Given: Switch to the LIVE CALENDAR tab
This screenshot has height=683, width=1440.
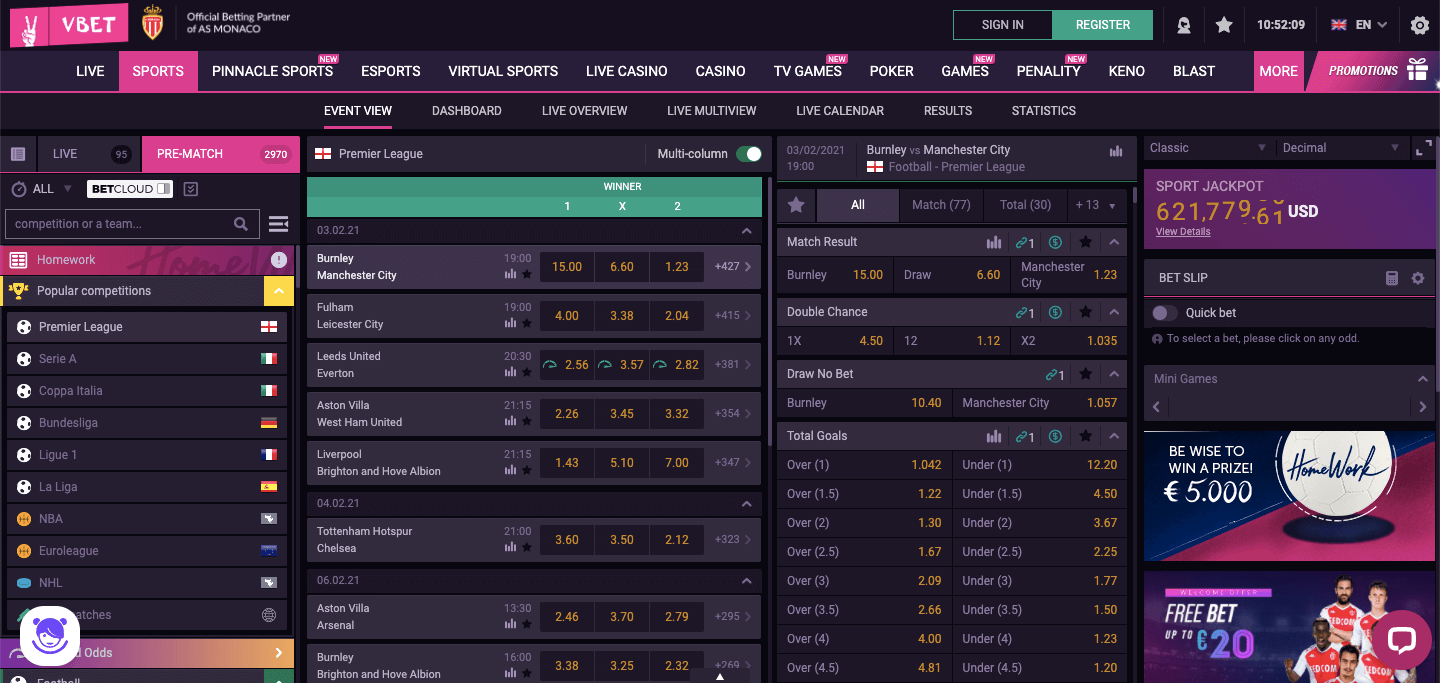Looking at the screenshot, I should coord(840,111).
